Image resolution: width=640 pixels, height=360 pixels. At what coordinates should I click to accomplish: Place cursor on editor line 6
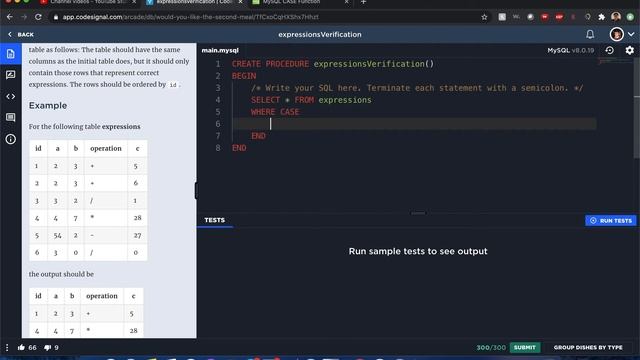[414, 124]
